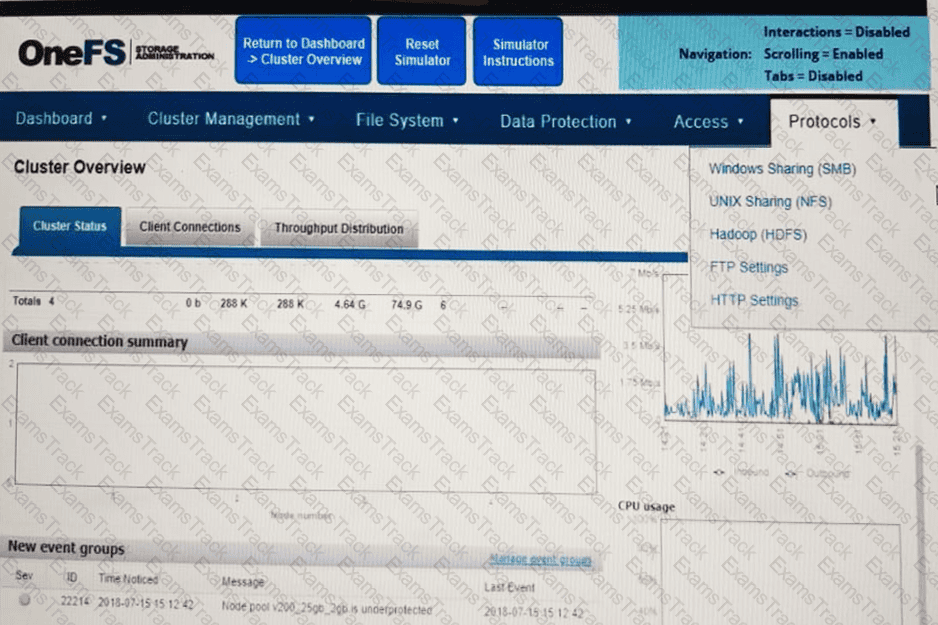Click Return to Dashboard Cluster Overview button
The width and height of the screenshot is (938, 625).
click(x=304, y=52)
